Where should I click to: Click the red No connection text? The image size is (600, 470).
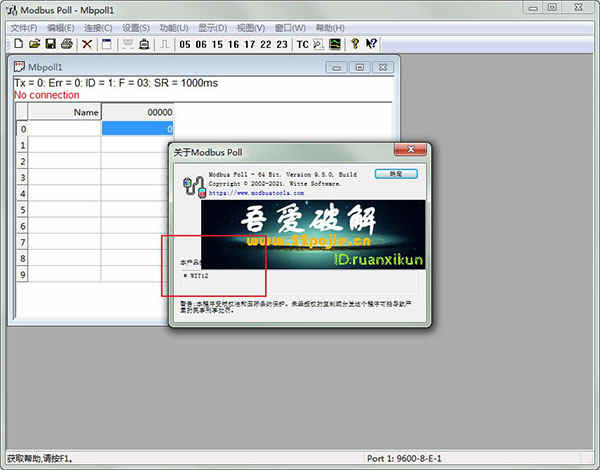[x=47, y=95]
